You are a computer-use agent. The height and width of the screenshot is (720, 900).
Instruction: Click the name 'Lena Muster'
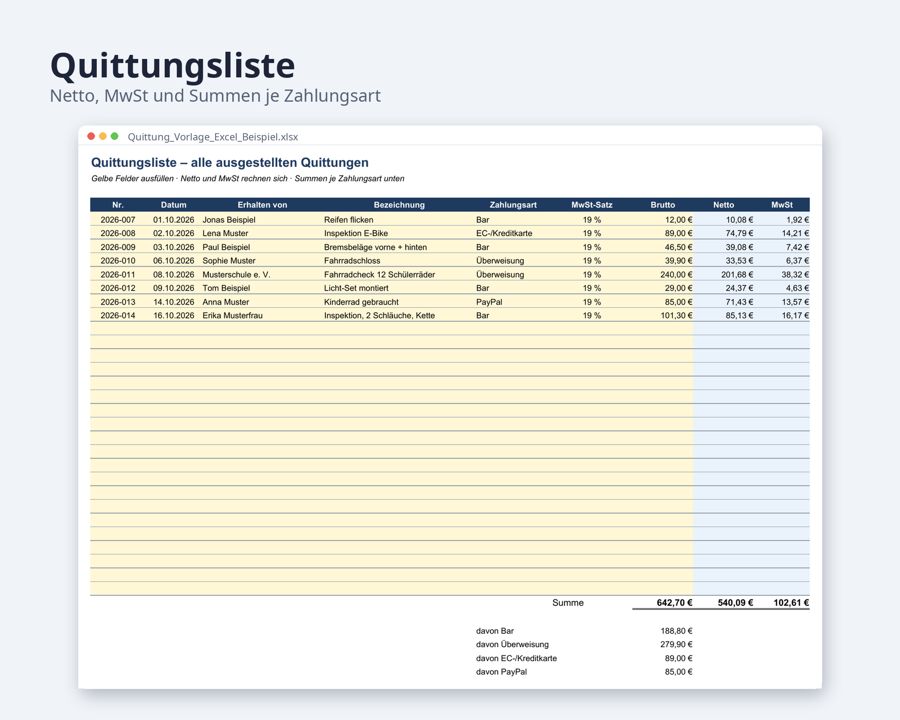pyautogui.click(x=225, y=234)
